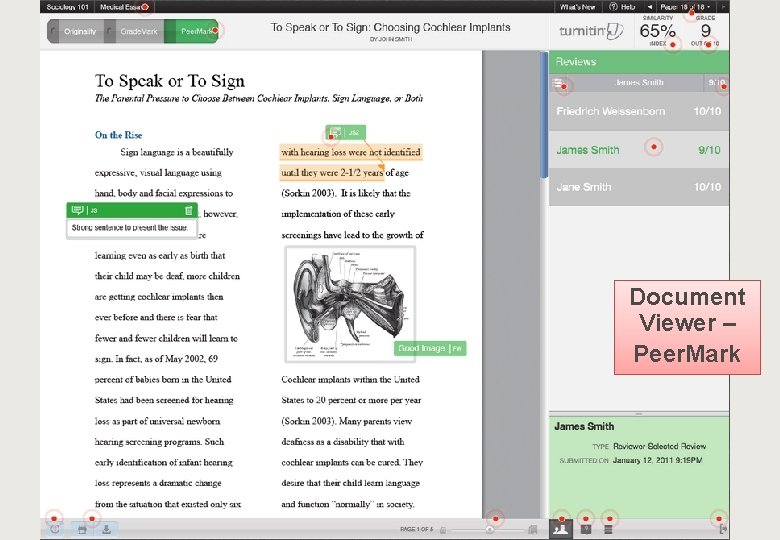Screen dimensions: 780x540
Task: Open the Paper 18 of 18 dropdown
Action: tap(684, 7)
